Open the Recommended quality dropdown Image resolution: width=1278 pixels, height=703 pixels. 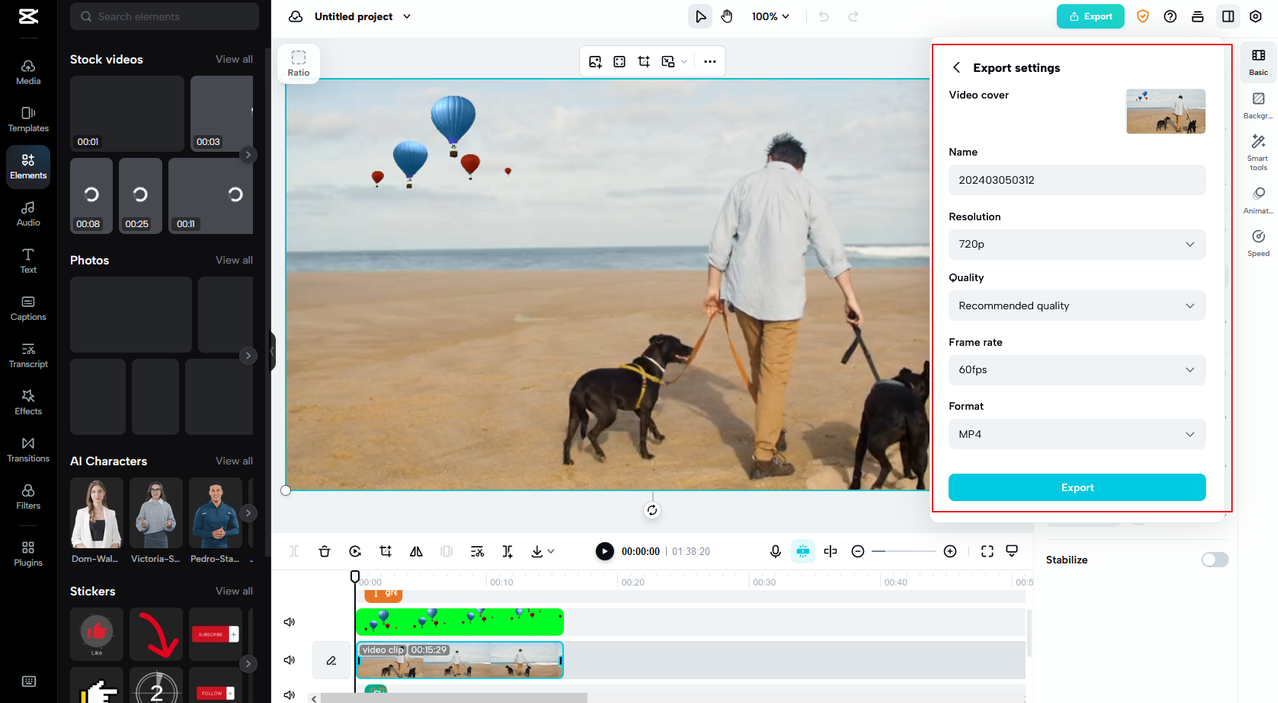[1077, 306]
